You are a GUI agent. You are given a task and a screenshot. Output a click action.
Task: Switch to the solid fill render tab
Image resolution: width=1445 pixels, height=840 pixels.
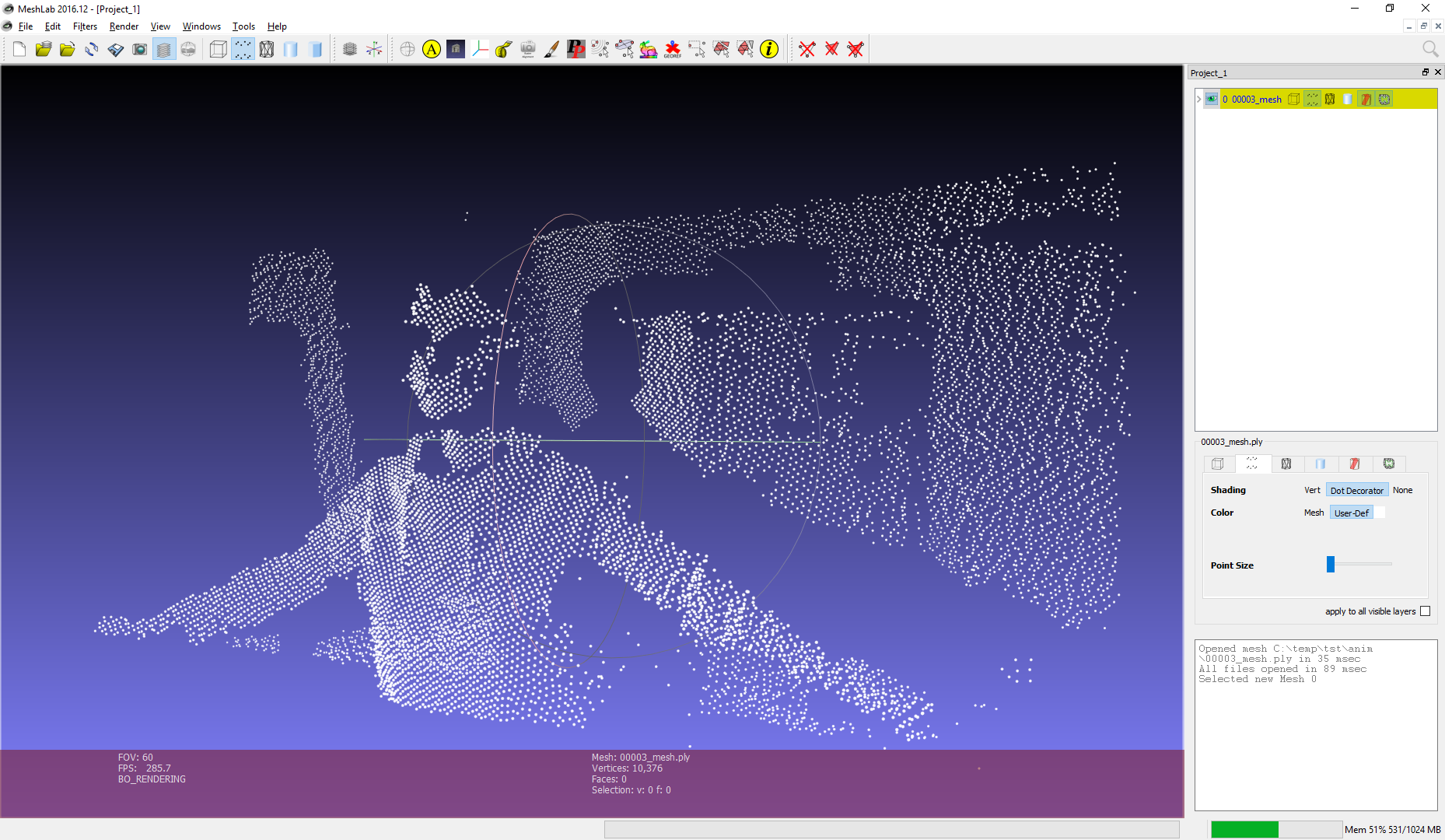[x=1321, y=464]
